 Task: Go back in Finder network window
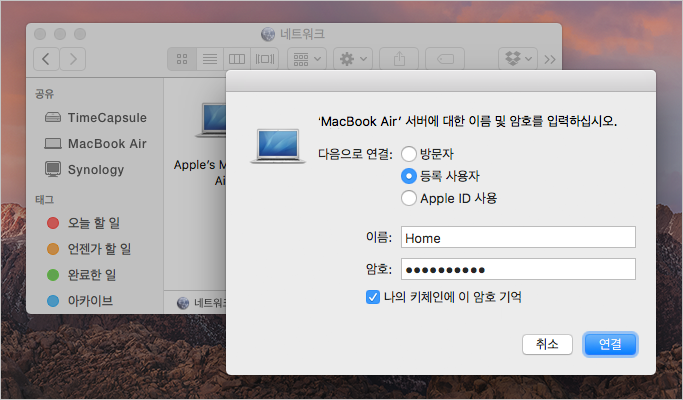(46, 59)
